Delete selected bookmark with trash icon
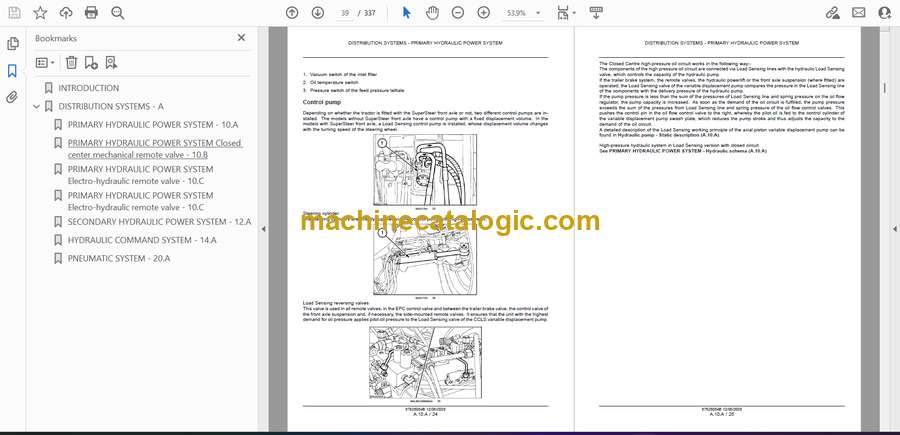Screen dimensions: 900x435 (x=71, y=63)
